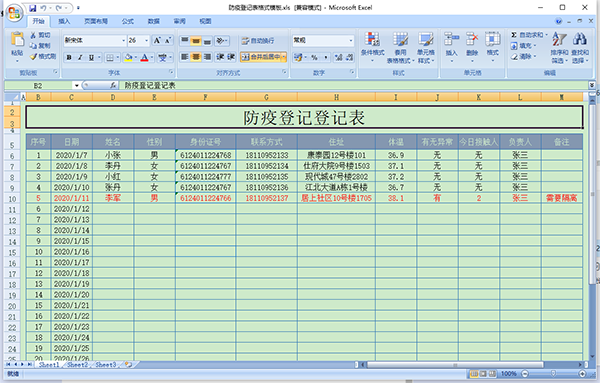Copy selection with the 复制 button
The height and width of the screenshot is (383, 600).
pyautogui.click(x=40, y=46)
